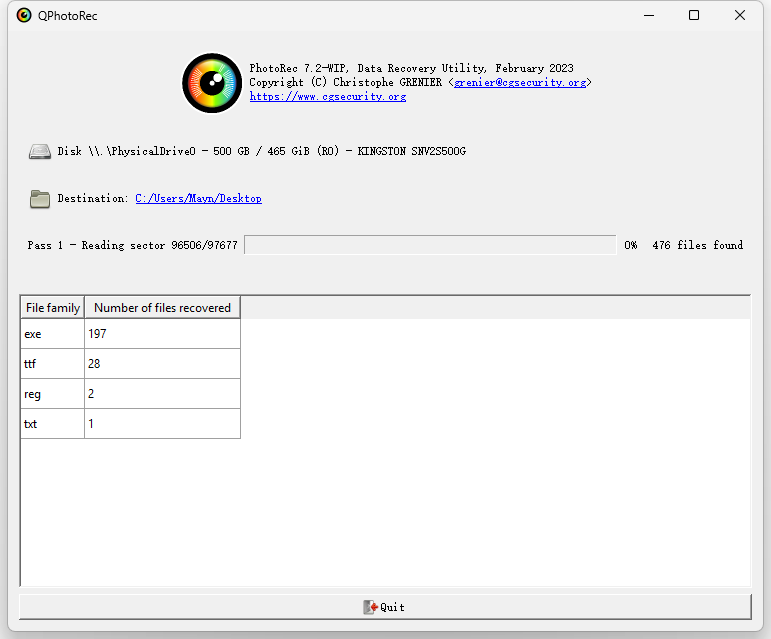
Task: Click the Disk PhysicalDrive0 description text
Action: coord(262,151)
